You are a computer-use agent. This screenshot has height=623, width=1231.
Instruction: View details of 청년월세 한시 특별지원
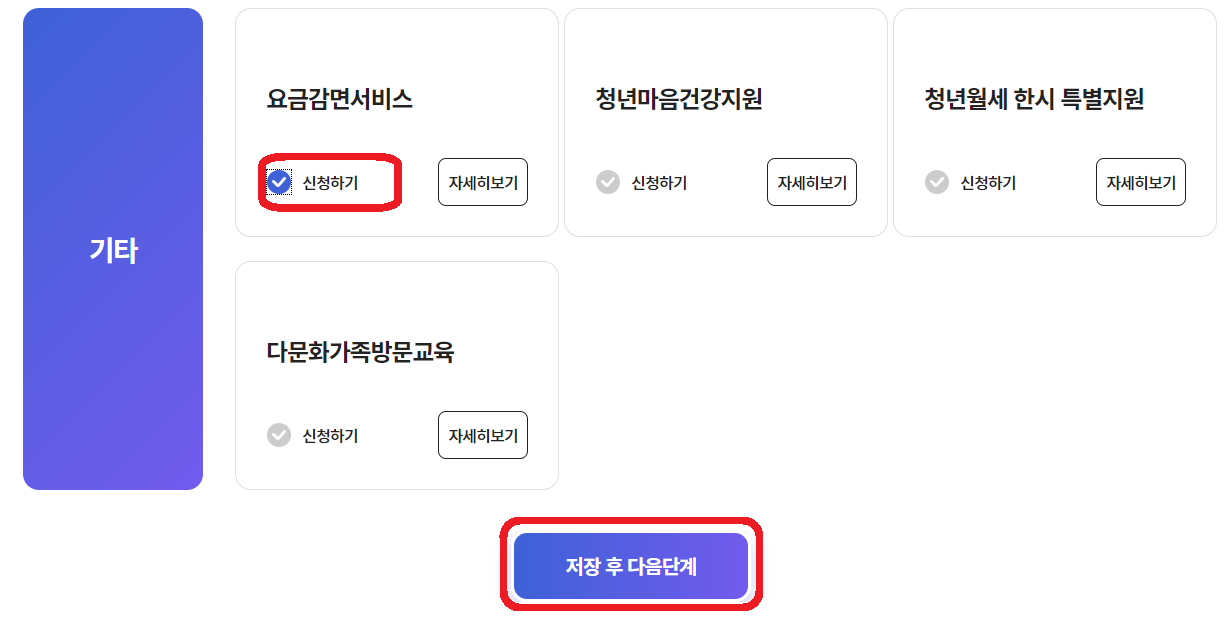(x=1140, y=182)
